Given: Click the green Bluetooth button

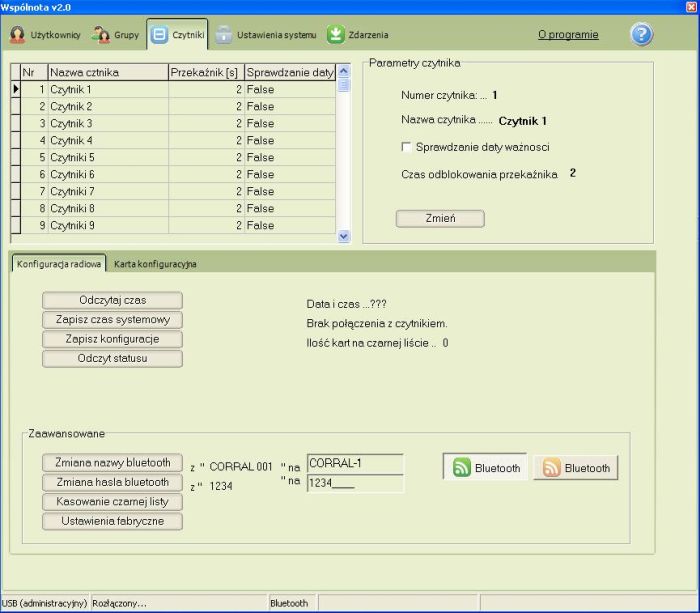Looking at the screenshot, I should click(x=487, y=468).
